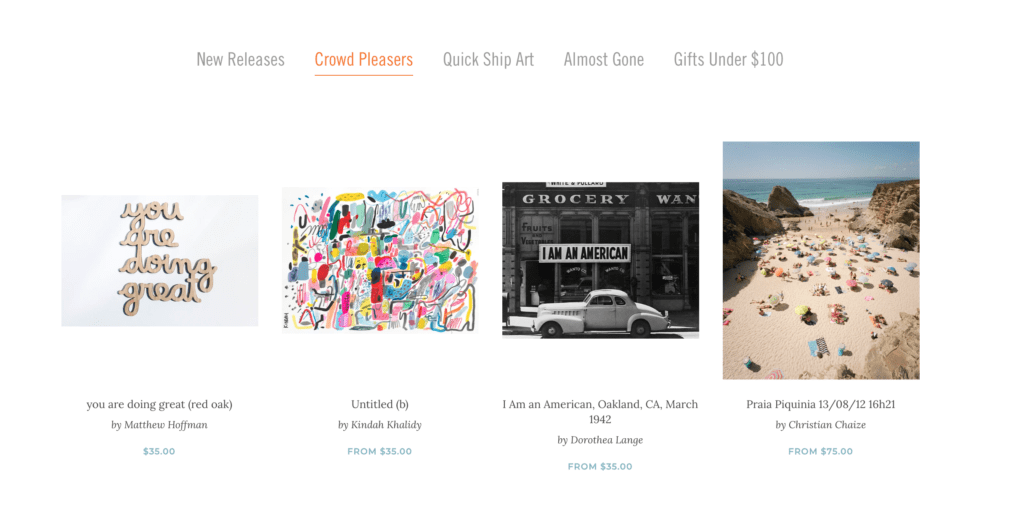View the I Am an American grocery photo
This screenshot has height=530, width=1024.
pos(600,260)
